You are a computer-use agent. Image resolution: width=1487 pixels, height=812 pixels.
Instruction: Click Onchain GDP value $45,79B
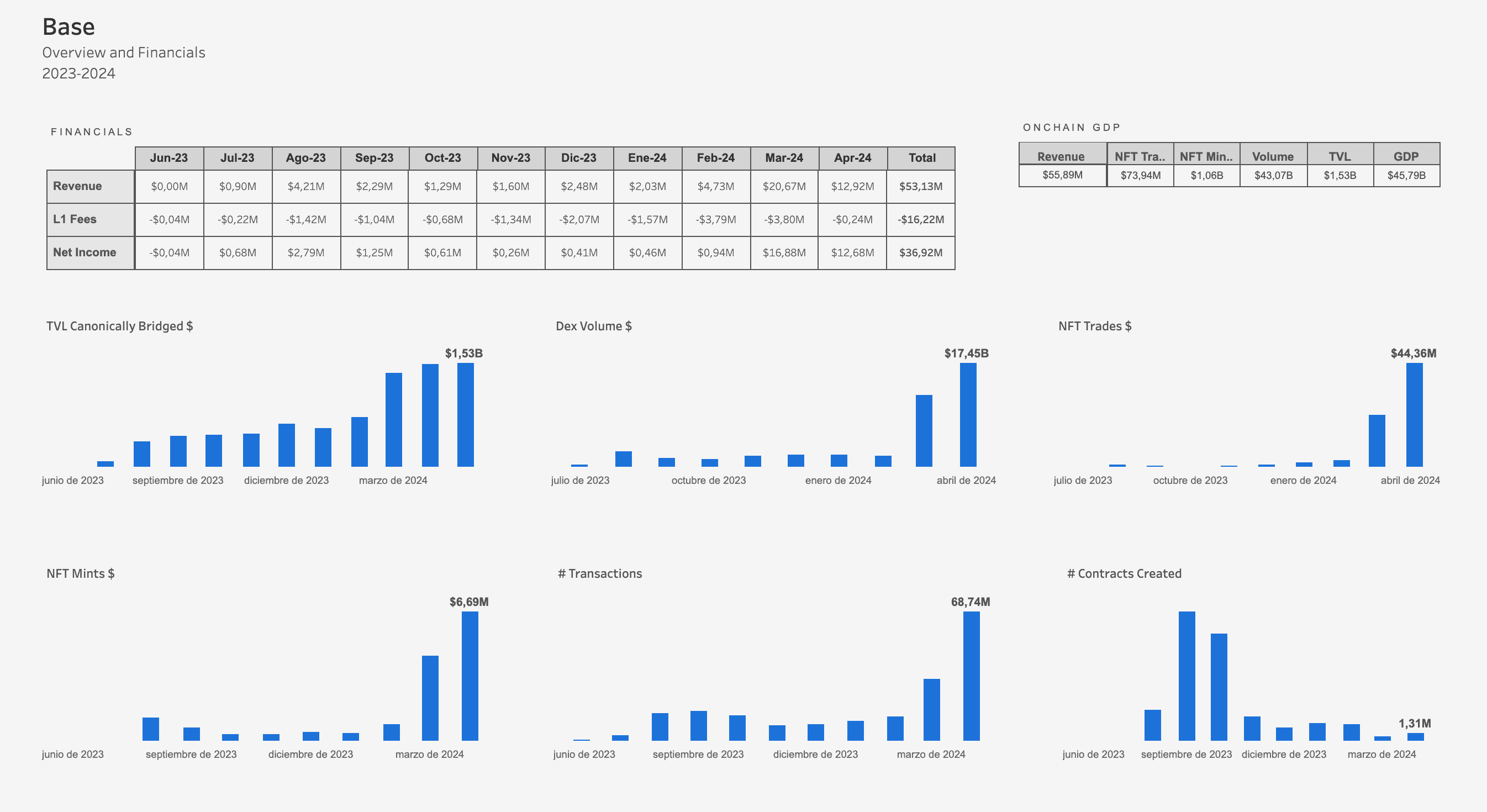click(1406, 175)
